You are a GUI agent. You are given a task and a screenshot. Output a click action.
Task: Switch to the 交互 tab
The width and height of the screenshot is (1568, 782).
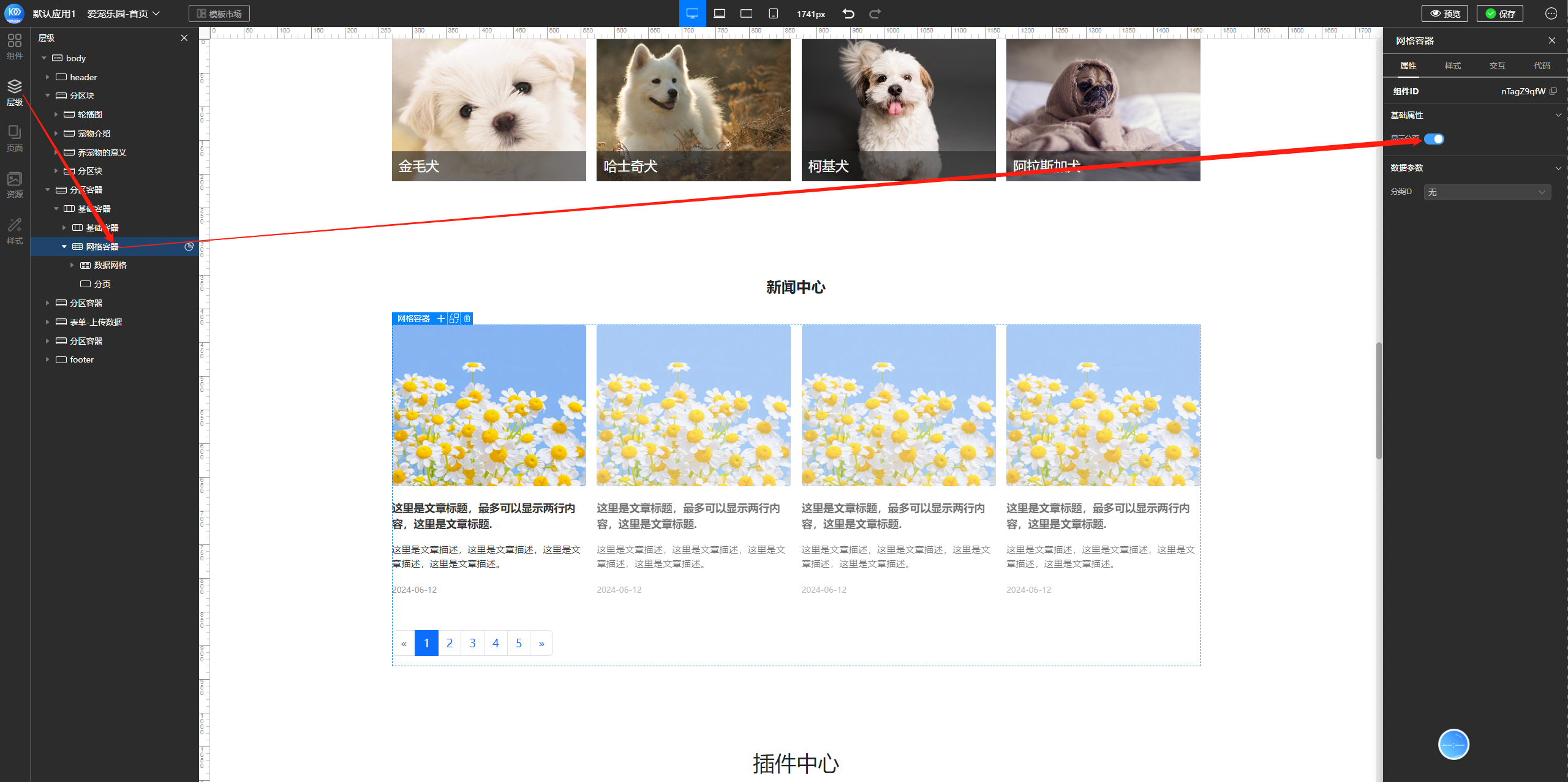tap(1498, 66)
